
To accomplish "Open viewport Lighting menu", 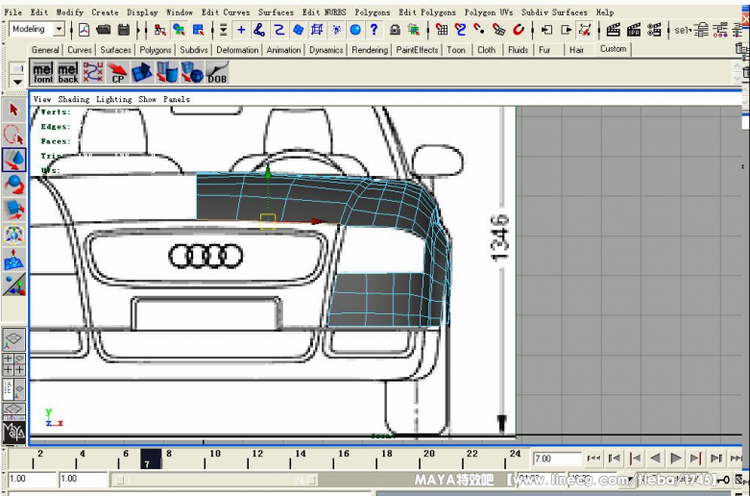I will (114, 99).
